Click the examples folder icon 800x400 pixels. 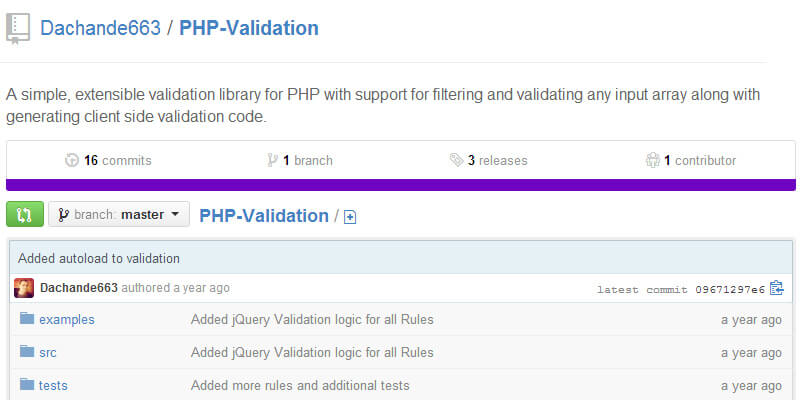(26, 320)
